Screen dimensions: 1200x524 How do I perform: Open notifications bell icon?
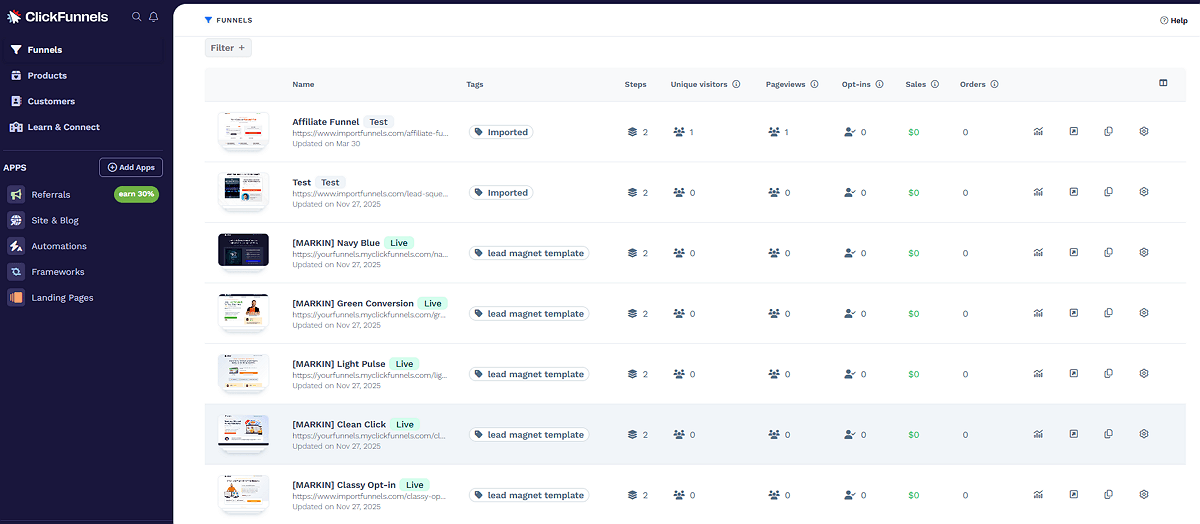point(154,17)
